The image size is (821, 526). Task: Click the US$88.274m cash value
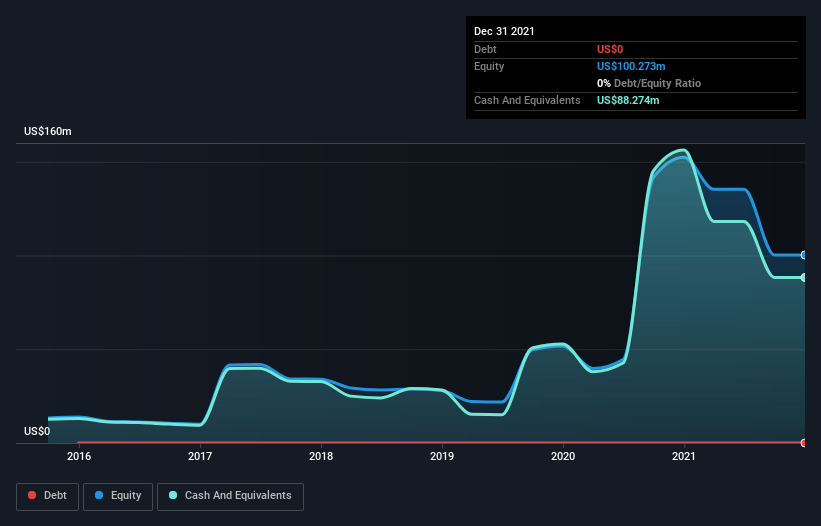coord(628,100)
